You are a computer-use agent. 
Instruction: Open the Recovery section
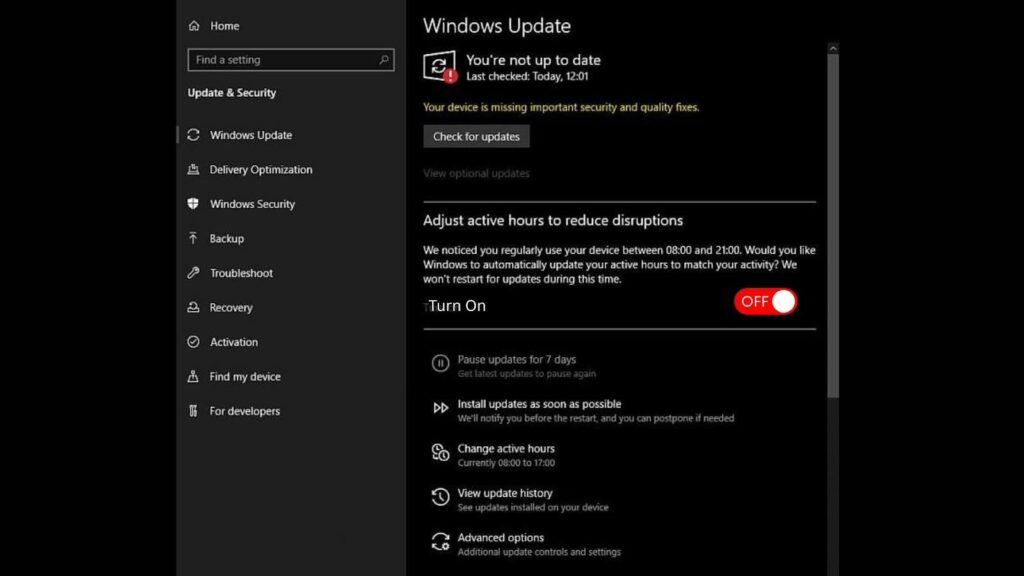[x=231, y=307]
